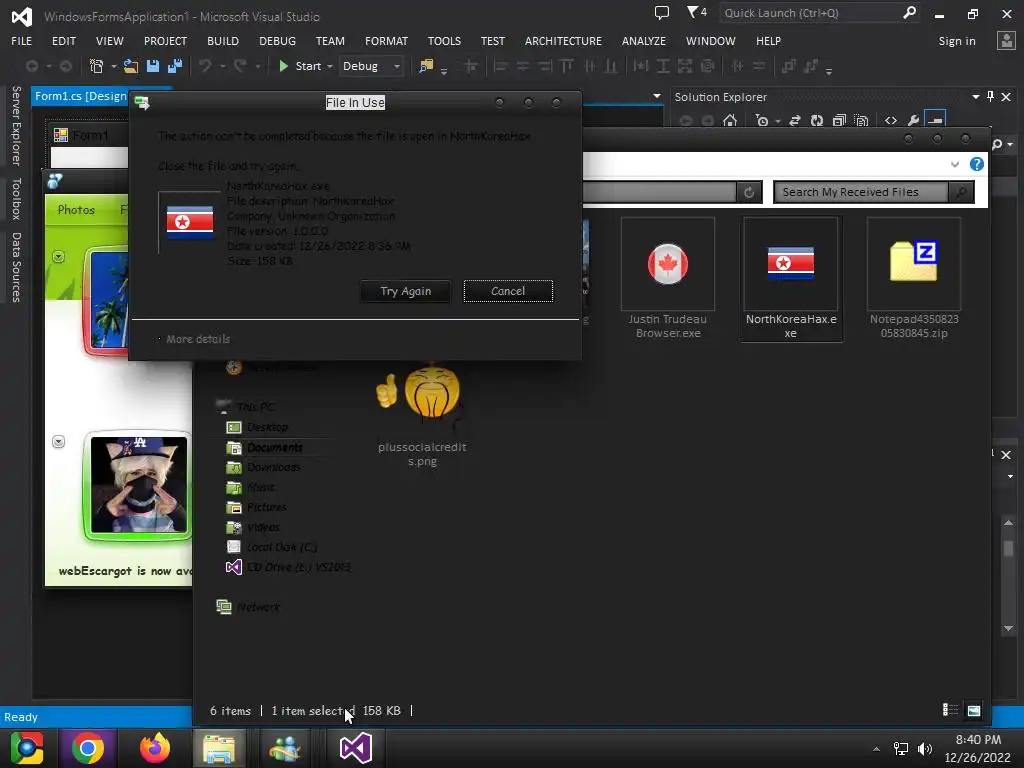Click the Solution Explorer Preview Selected Items icon
The width and height of the screenshot is (1024, 768).
(935, 120)
